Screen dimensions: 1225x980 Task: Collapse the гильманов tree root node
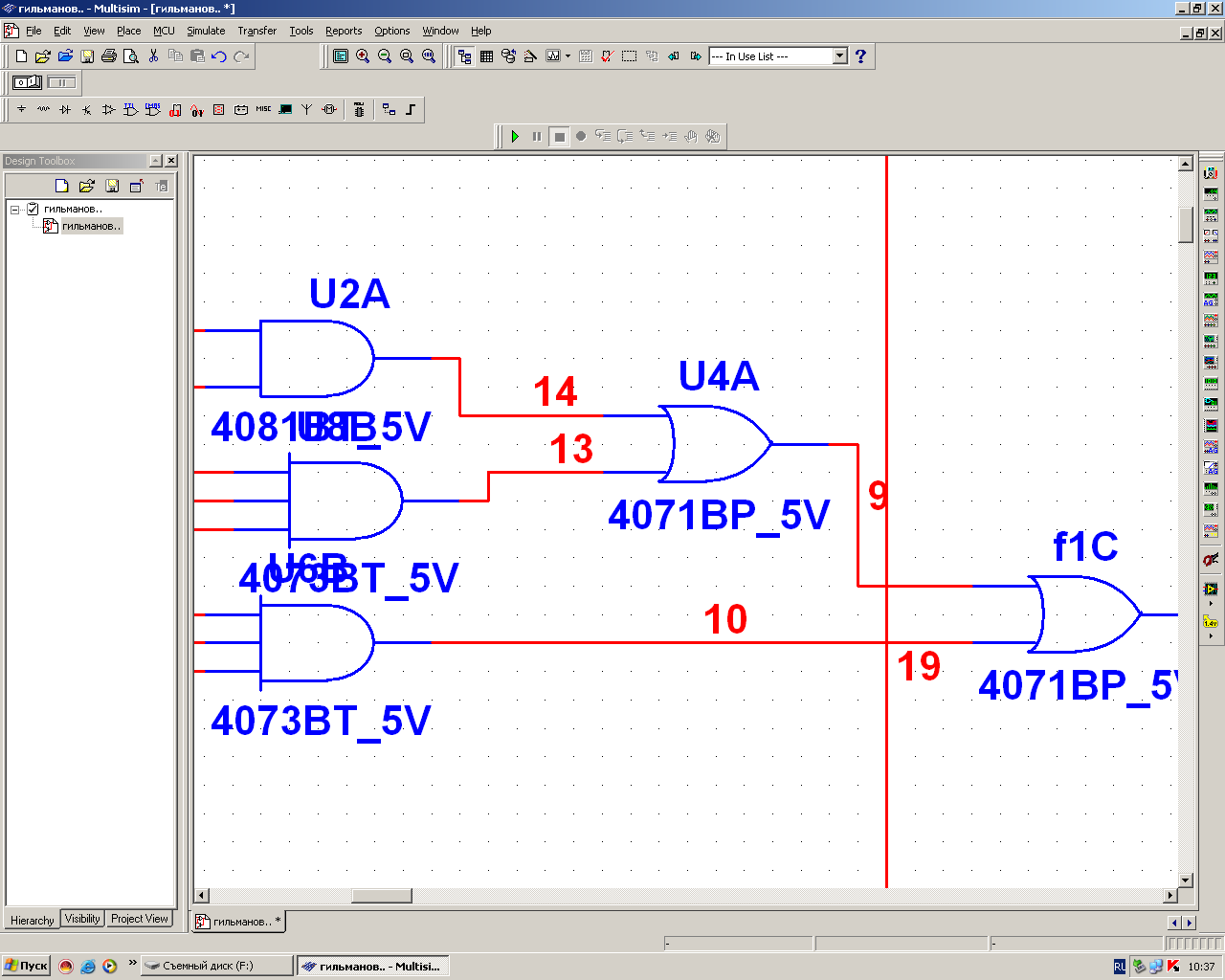click(15, 210)
